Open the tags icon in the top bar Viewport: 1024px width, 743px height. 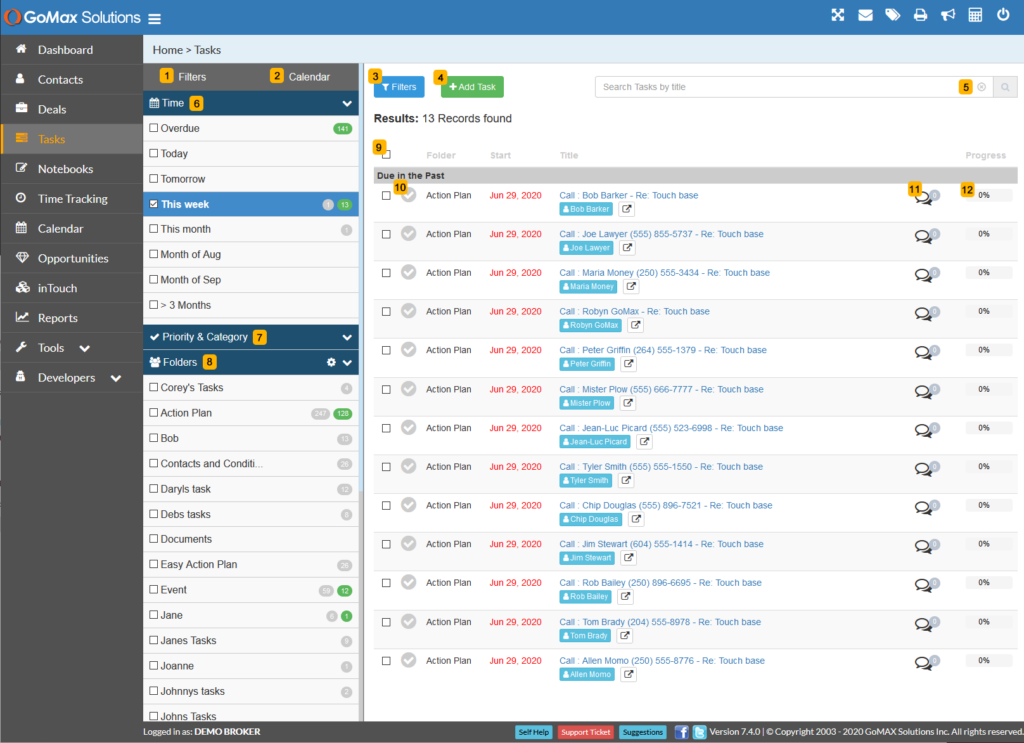tap(893, 15)
